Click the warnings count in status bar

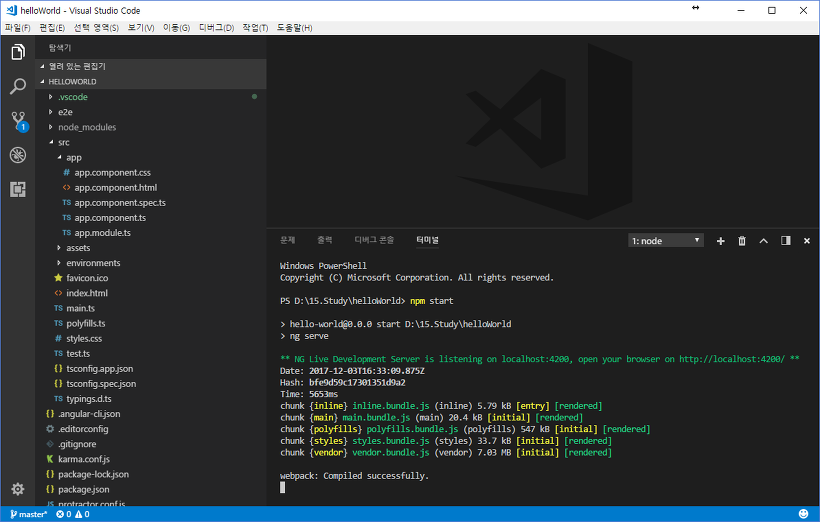[x=82, y=514]
